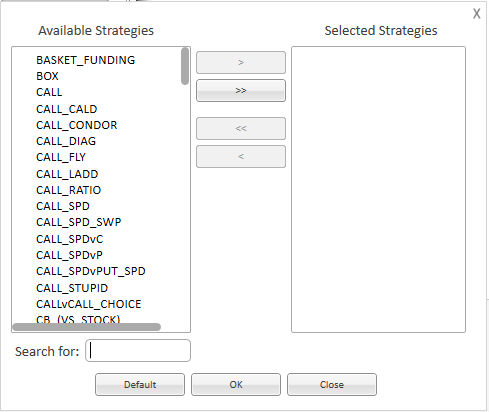This screenshot has width=489, height=412.
Task: Close the dialog with the X icon
Action: [x=477, y=14]
